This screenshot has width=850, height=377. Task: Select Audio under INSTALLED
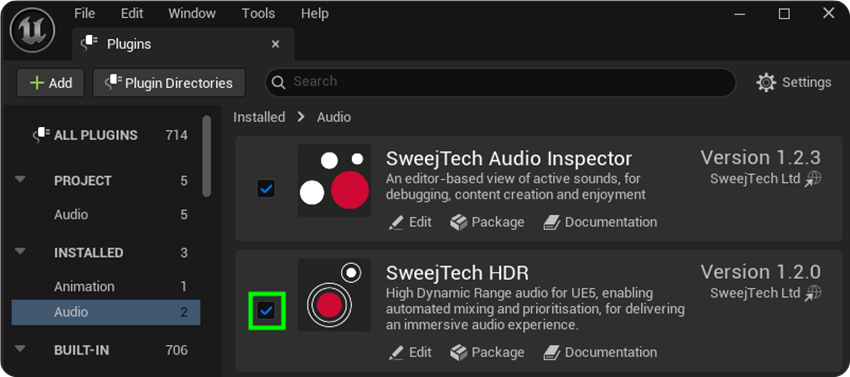pos(106,312)
